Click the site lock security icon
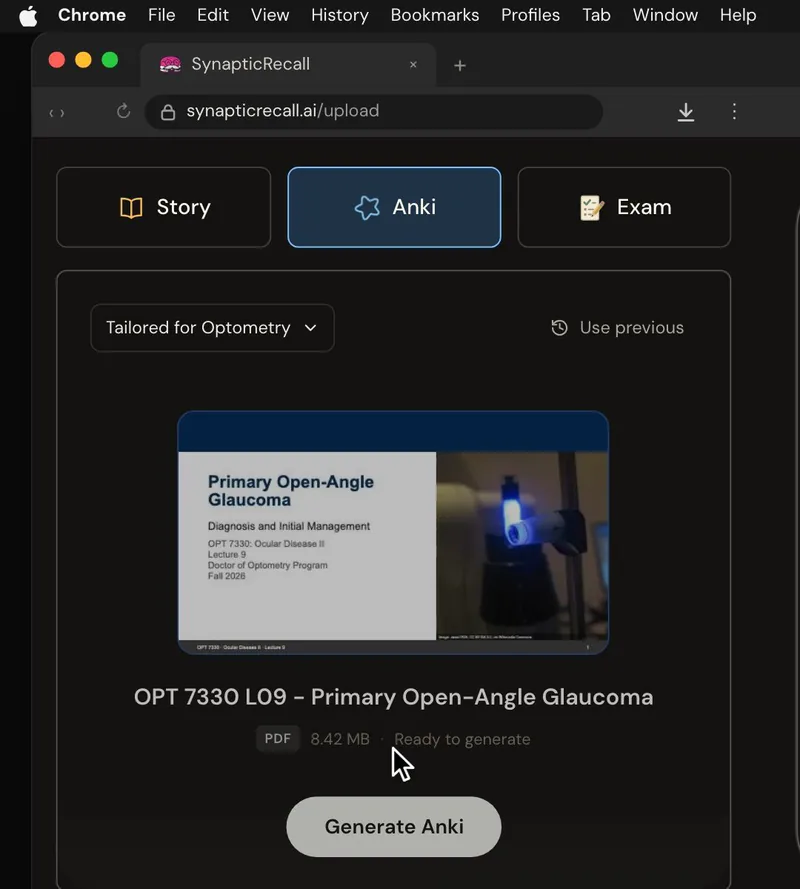800x889 pixels. pos(168,112)
